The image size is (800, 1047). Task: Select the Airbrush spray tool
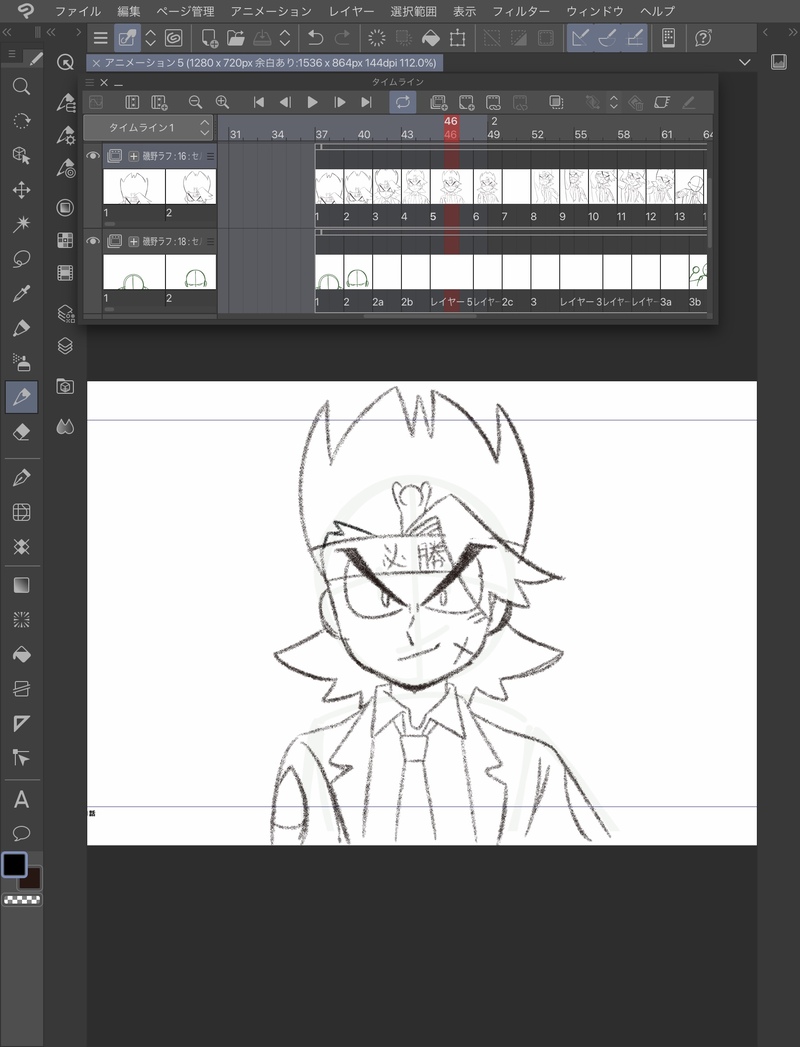pyautogui.click(x=21, y=362)
